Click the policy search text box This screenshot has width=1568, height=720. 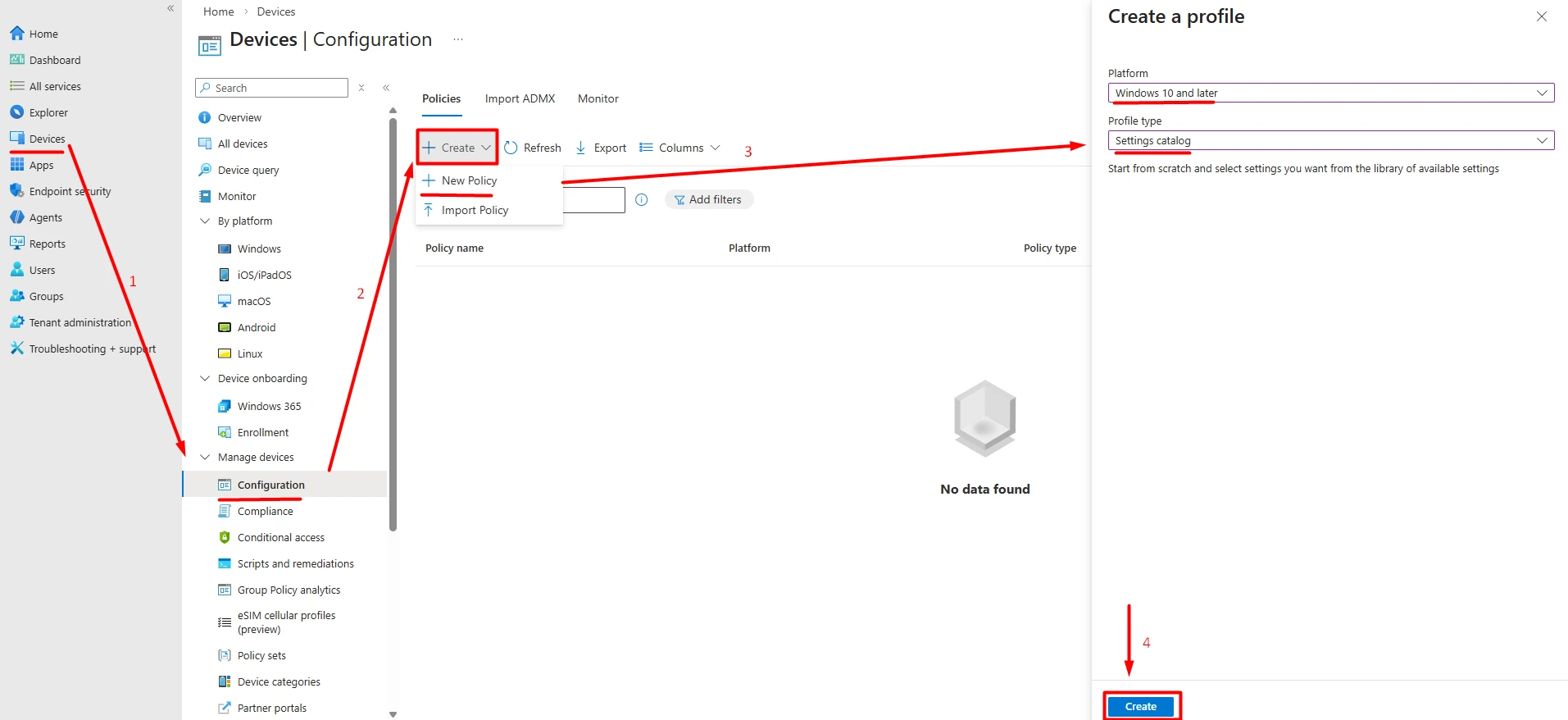point(593,199)
